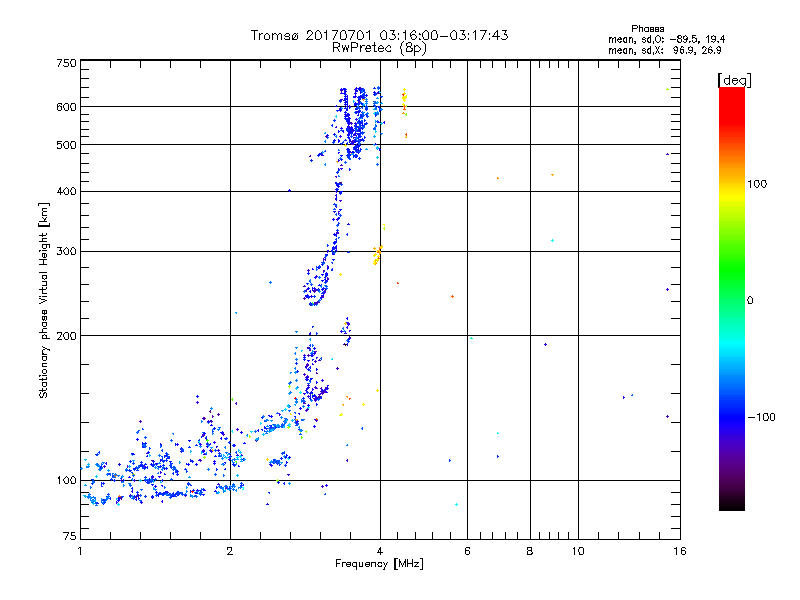Click the height axis tick label '750'

point(66,63)
